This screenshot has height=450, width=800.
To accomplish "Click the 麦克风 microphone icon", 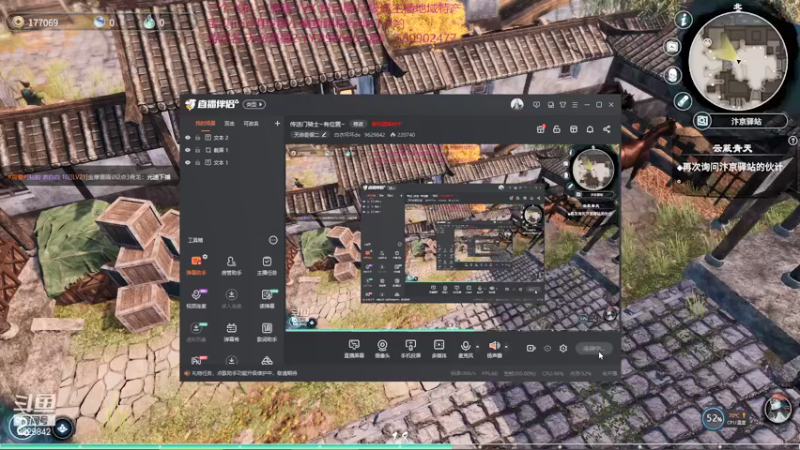I will click(x=465, y=348).
